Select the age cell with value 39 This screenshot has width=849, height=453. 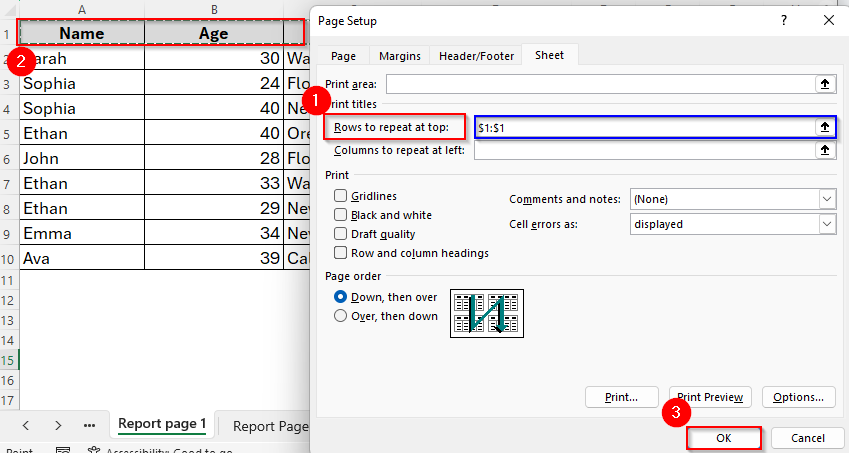tap(214, 258)
